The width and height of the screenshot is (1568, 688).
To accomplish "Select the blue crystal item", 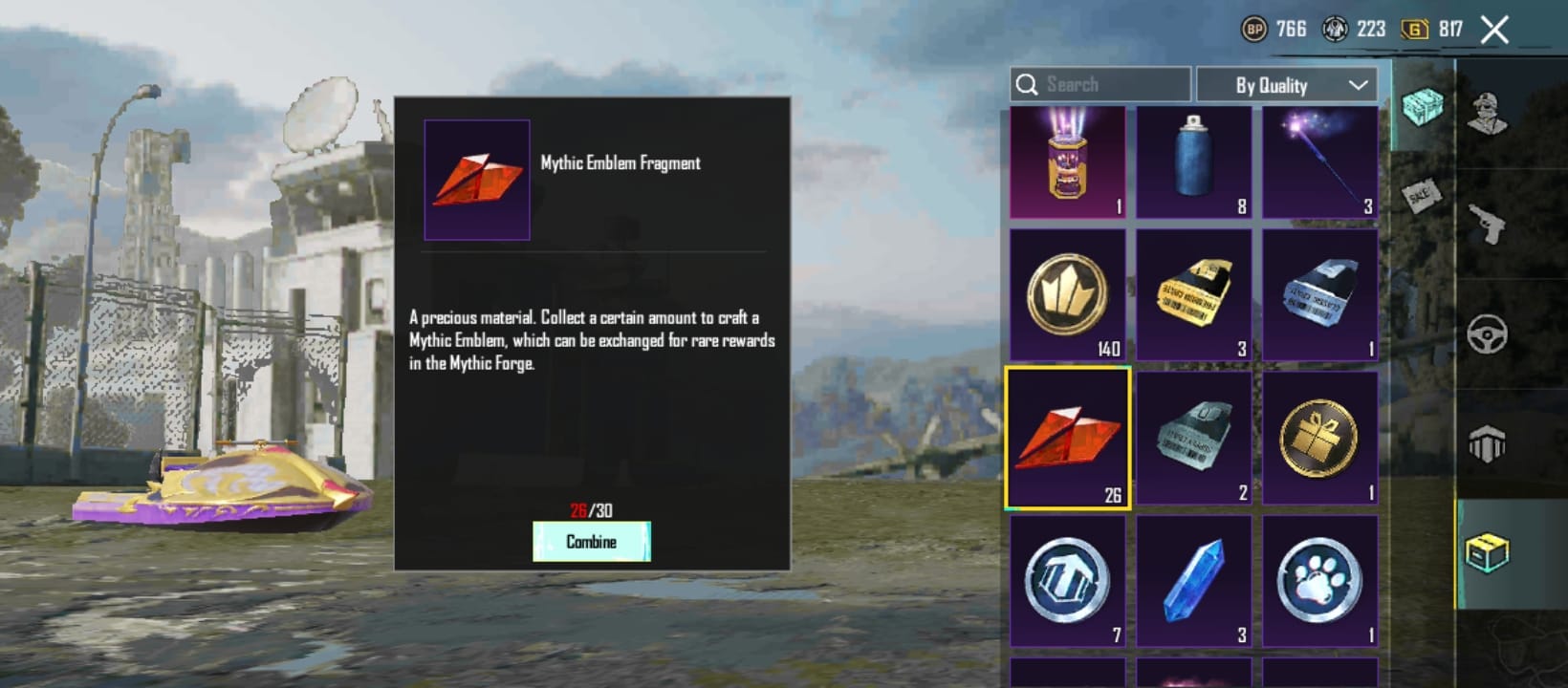I will [1194, 581].
